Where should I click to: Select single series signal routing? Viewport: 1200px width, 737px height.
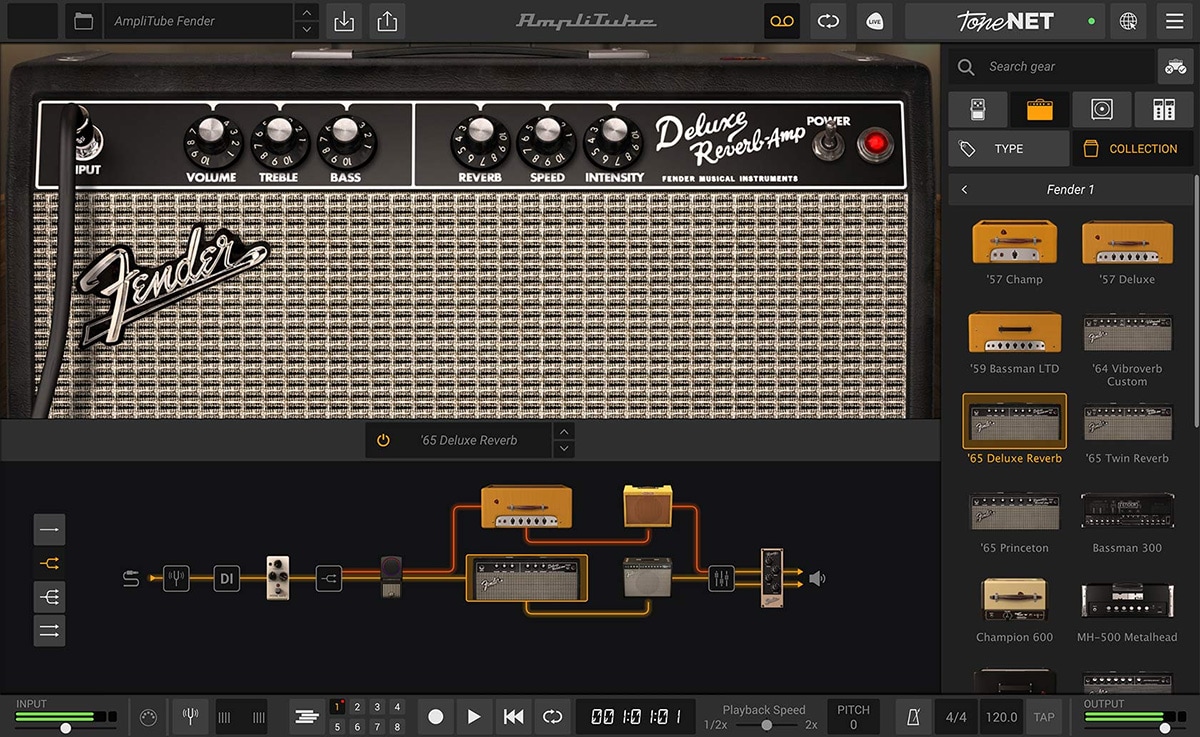[49, 529]
